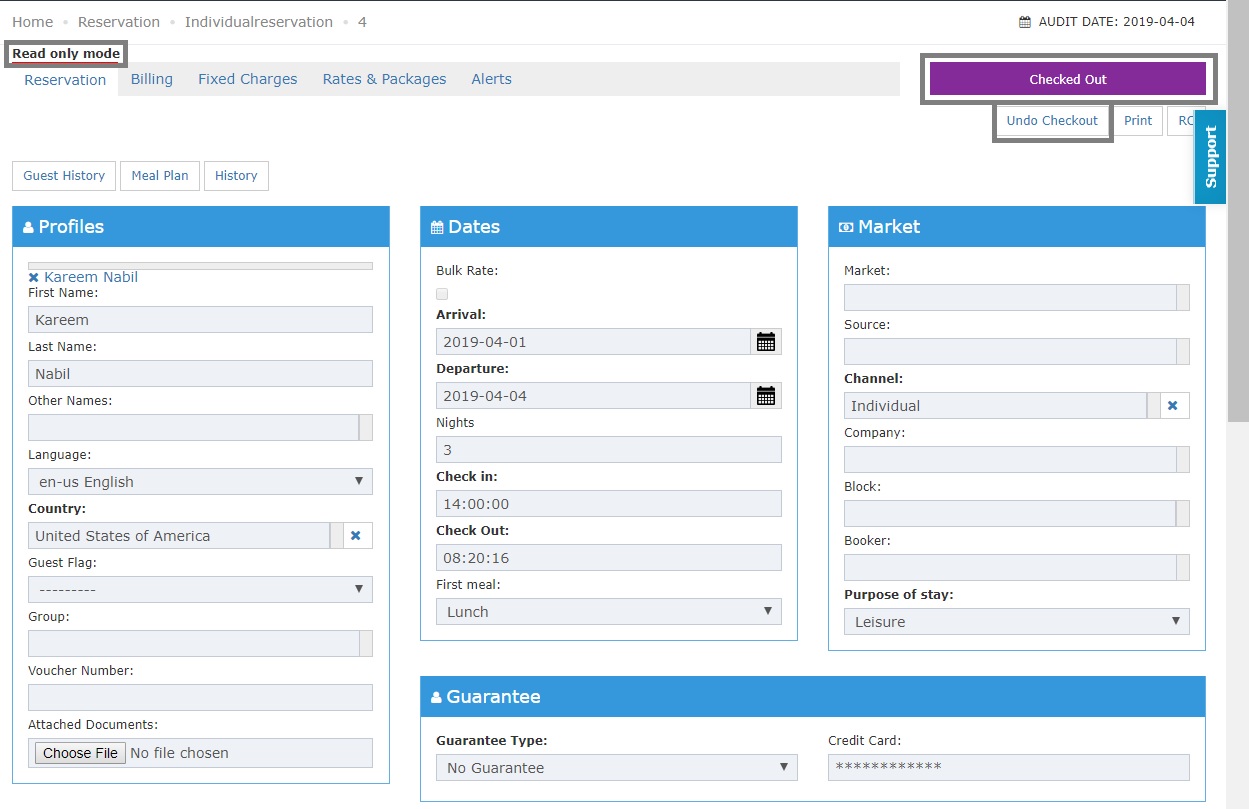Click the Read only mode label
Viewport: 1249px width, 809px height.
[66, 54]
